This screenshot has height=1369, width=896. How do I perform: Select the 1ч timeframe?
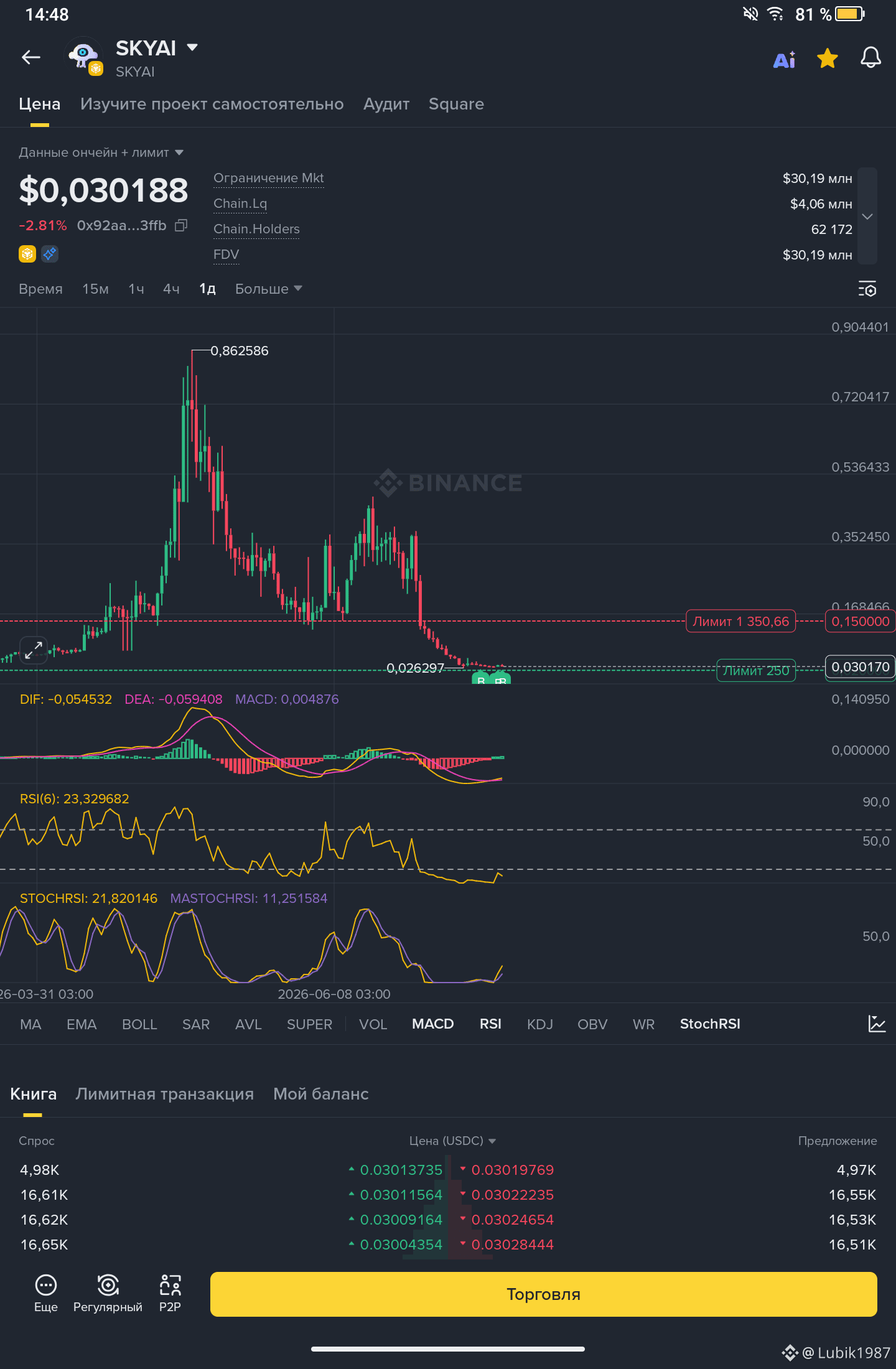click(x=136, y=289)
